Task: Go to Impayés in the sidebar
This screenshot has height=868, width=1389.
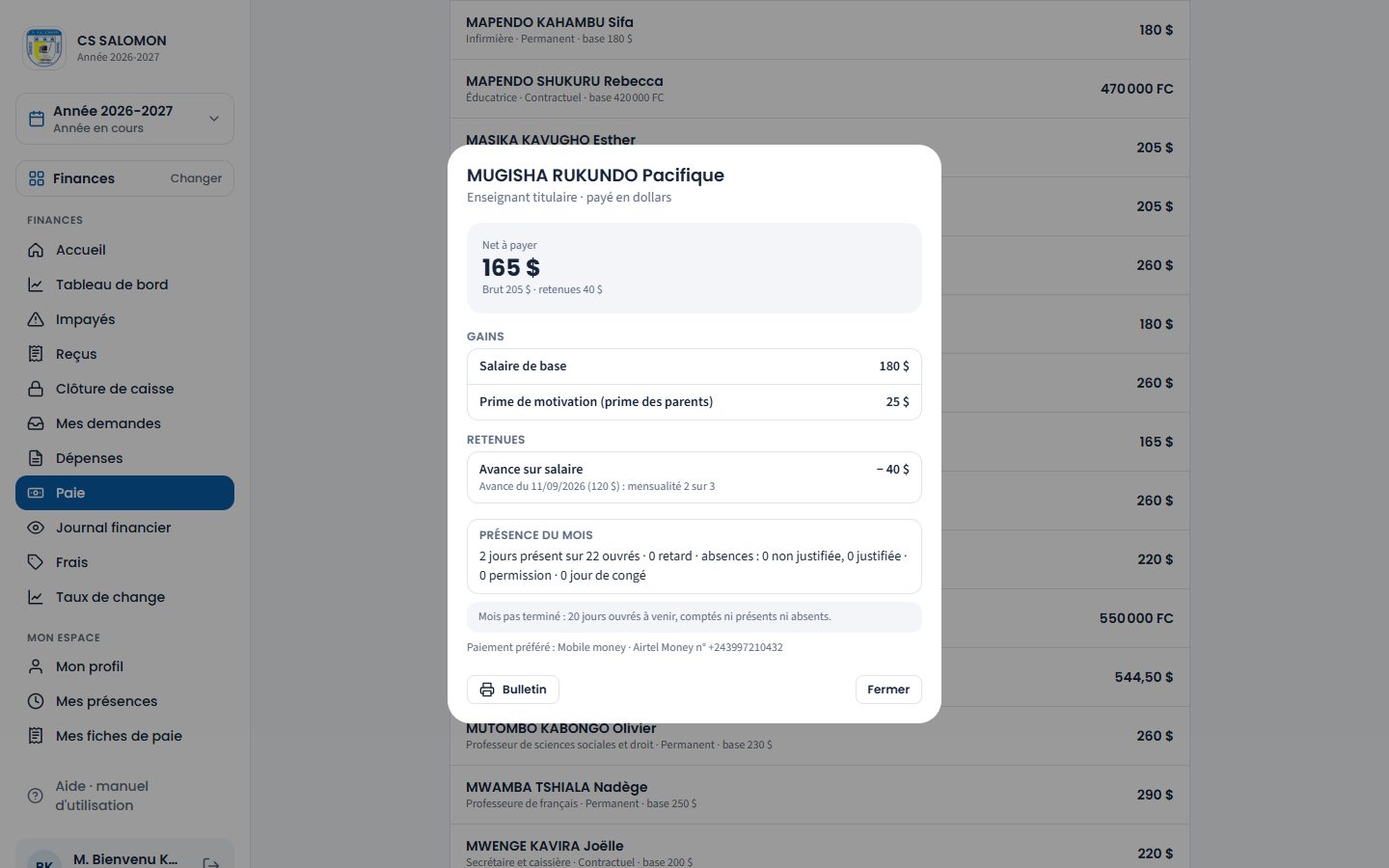Action: click(x=124, y=319)
